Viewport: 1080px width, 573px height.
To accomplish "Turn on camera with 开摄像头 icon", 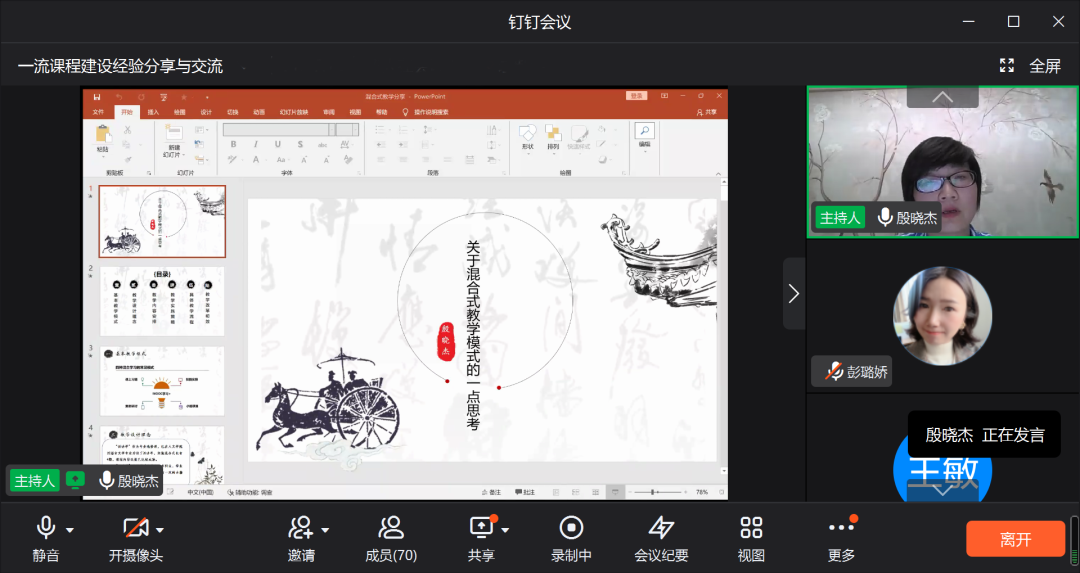I will [135, 528].
